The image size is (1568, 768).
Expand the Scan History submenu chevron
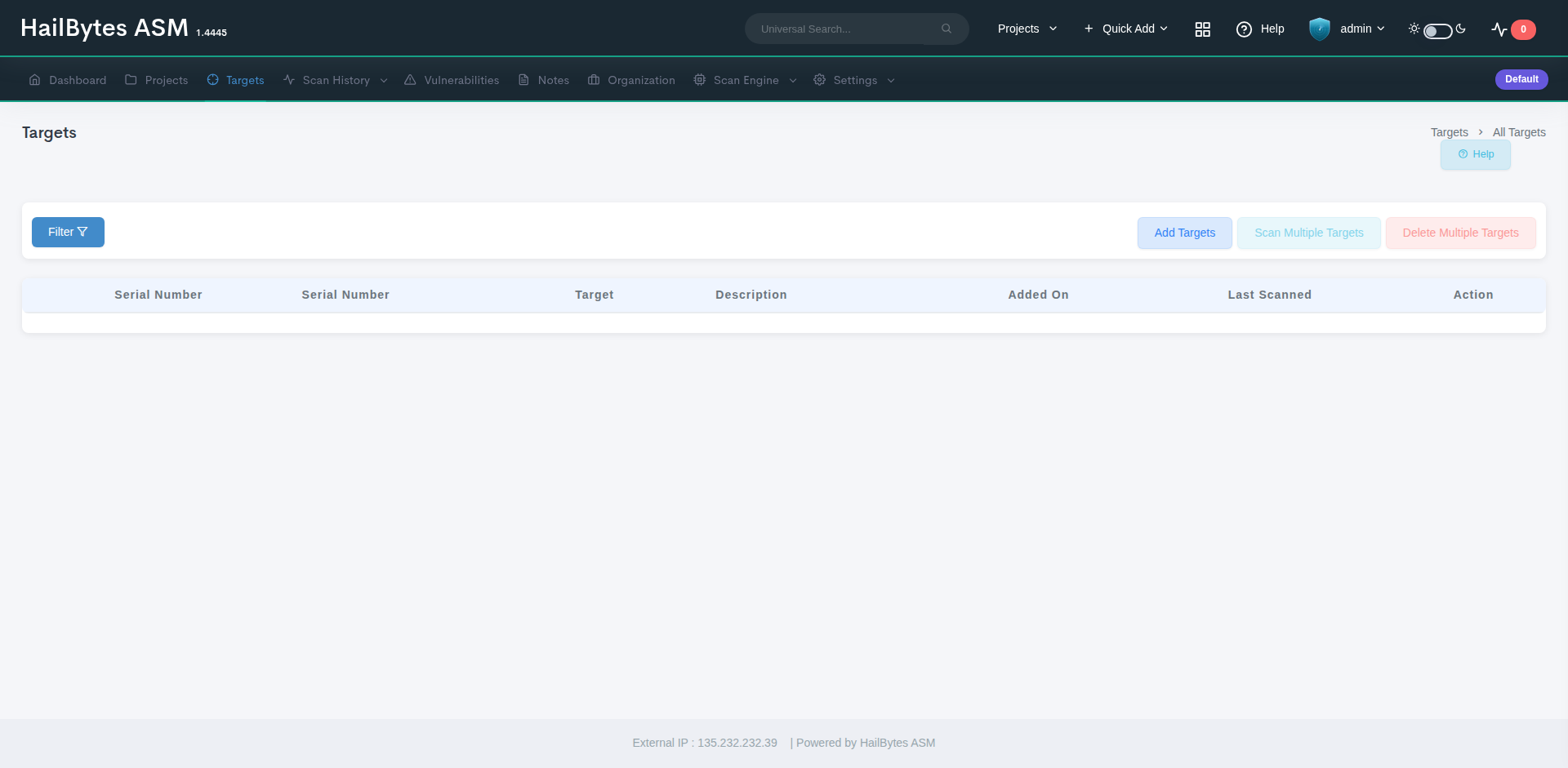(384, 81)
